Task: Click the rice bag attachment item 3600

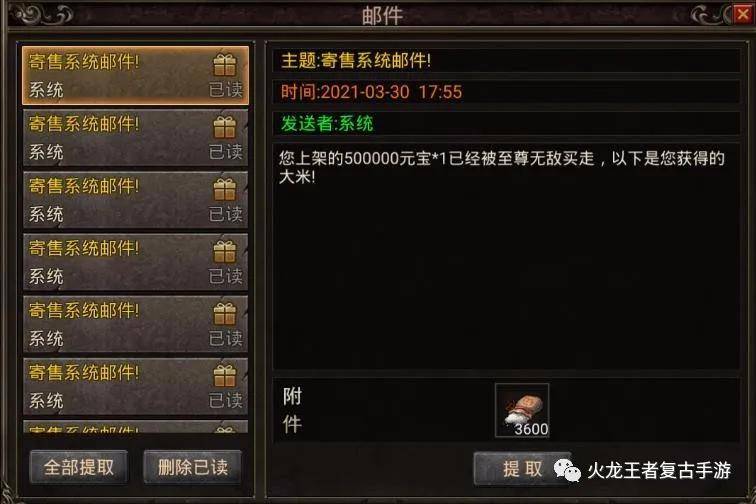Action: (x=522, y=411)
